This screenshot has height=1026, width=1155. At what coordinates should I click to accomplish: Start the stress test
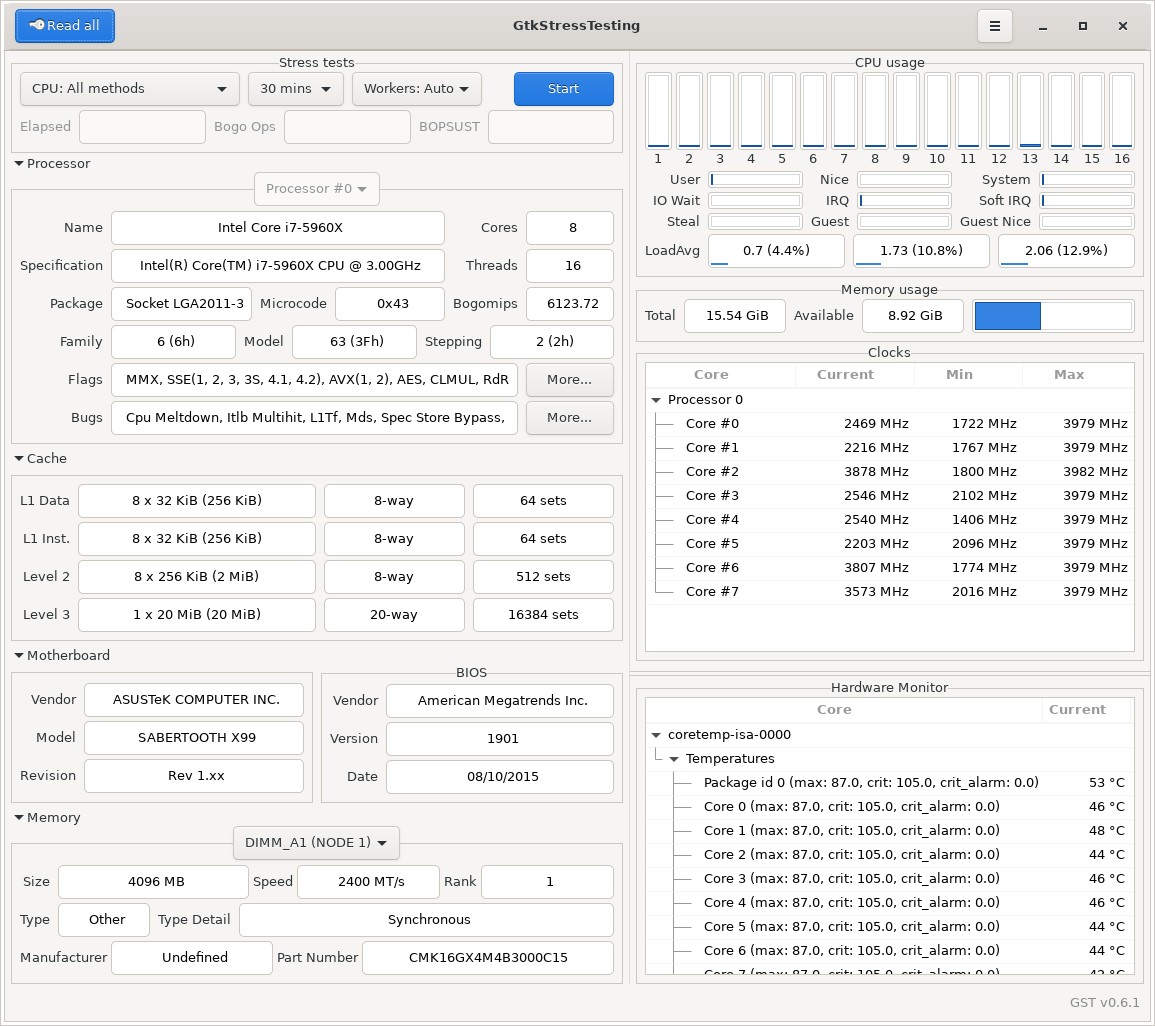click(x=563, y=89)
